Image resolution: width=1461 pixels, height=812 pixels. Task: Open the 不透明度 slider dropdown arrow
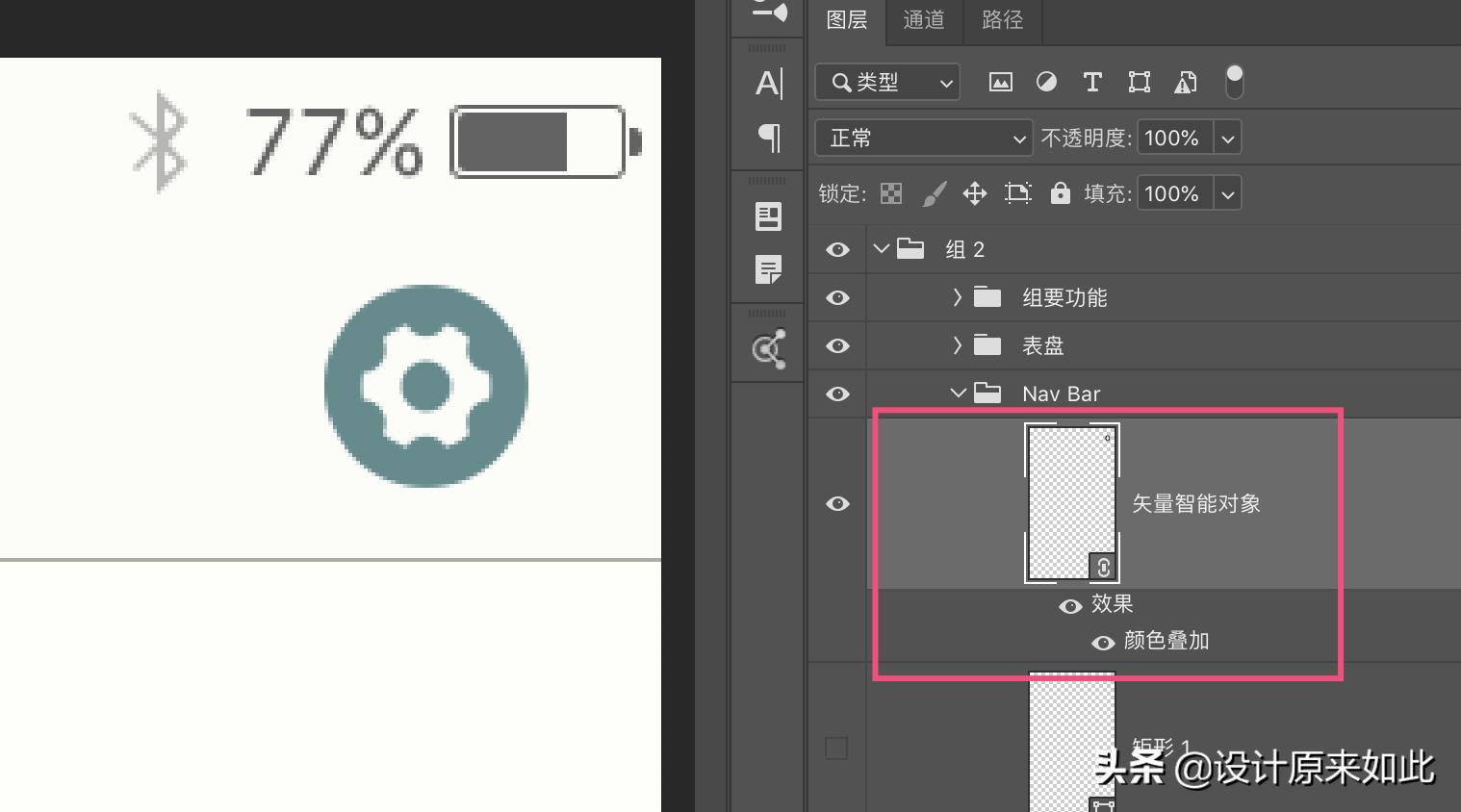1228,139
